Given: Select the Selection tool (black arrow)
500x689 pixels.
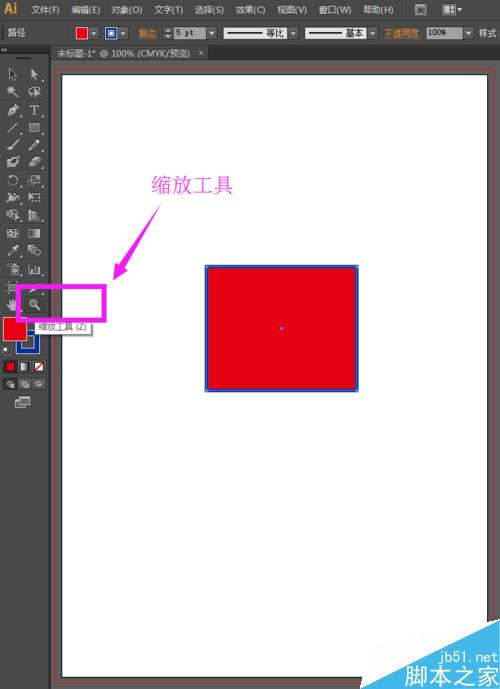Looking at the screenshot, I should point(13,74).
